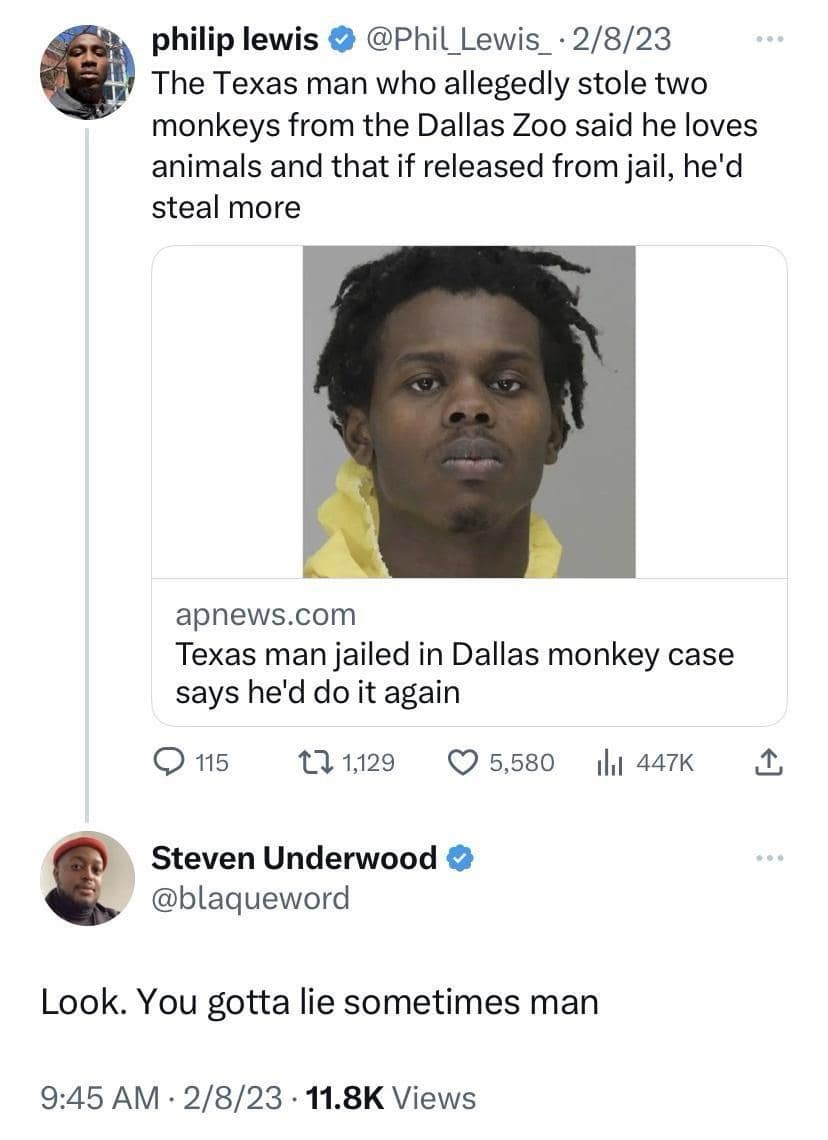Tap the share upload icon
This screenshot has height=1140, width=828.
click(768, 763)
